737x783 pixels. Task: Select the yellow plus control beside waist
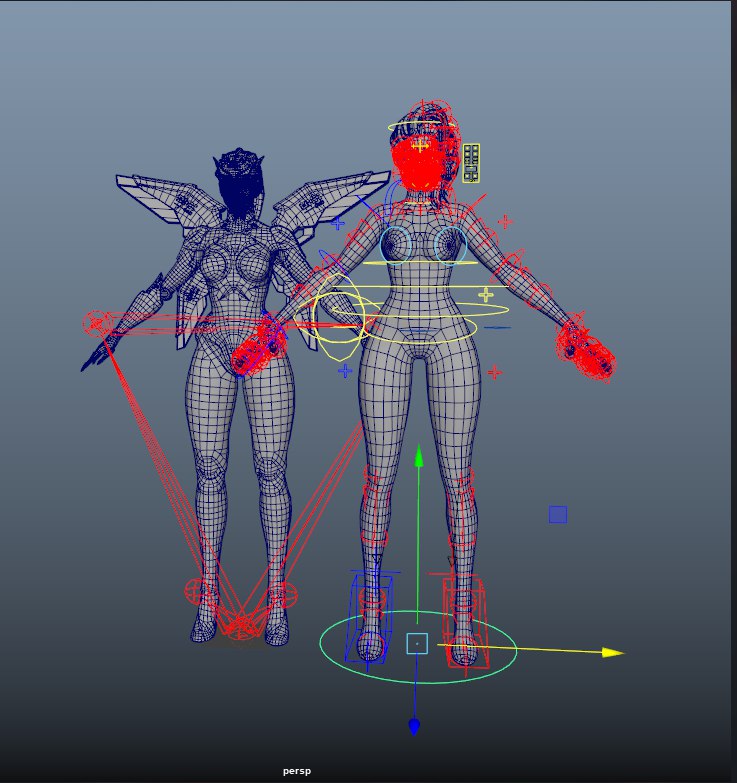click(486, 295)
